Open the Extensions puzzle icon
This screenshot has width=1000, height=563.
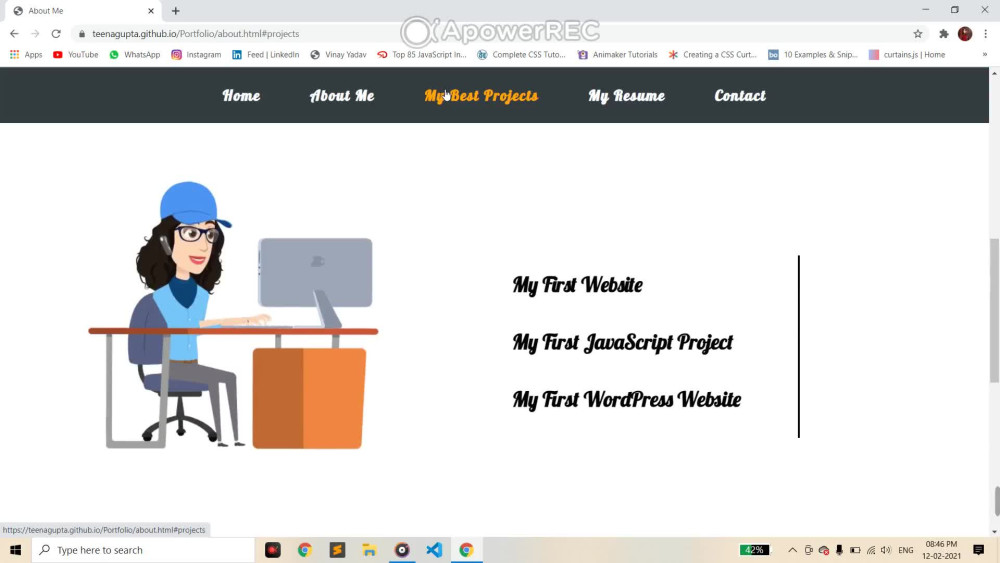pos(944,34)
